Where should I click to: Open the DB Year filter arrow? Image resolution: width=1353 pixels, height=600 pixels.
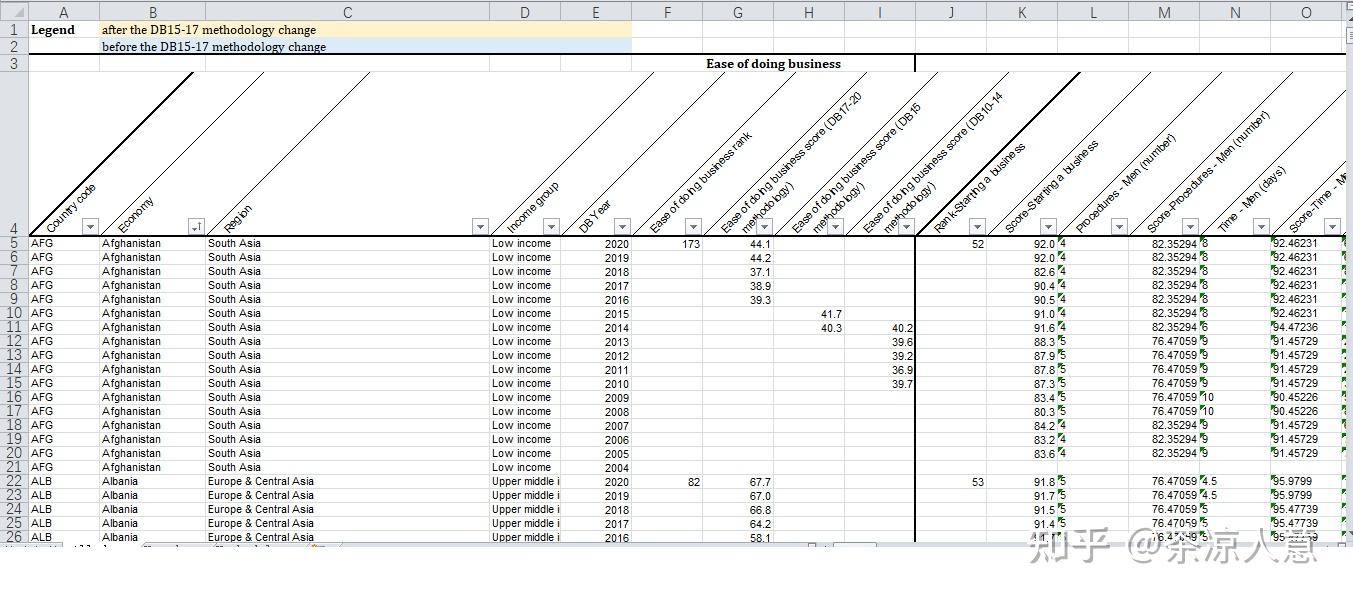[x=622, y=227]
